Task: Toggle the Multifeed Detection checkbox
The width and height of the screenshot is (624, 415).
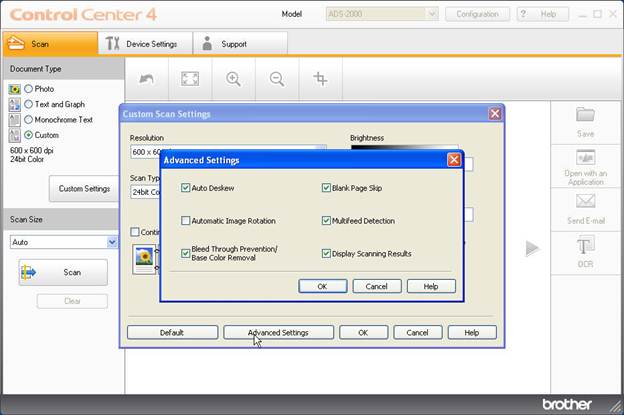Action: click(x=326, y=221)
